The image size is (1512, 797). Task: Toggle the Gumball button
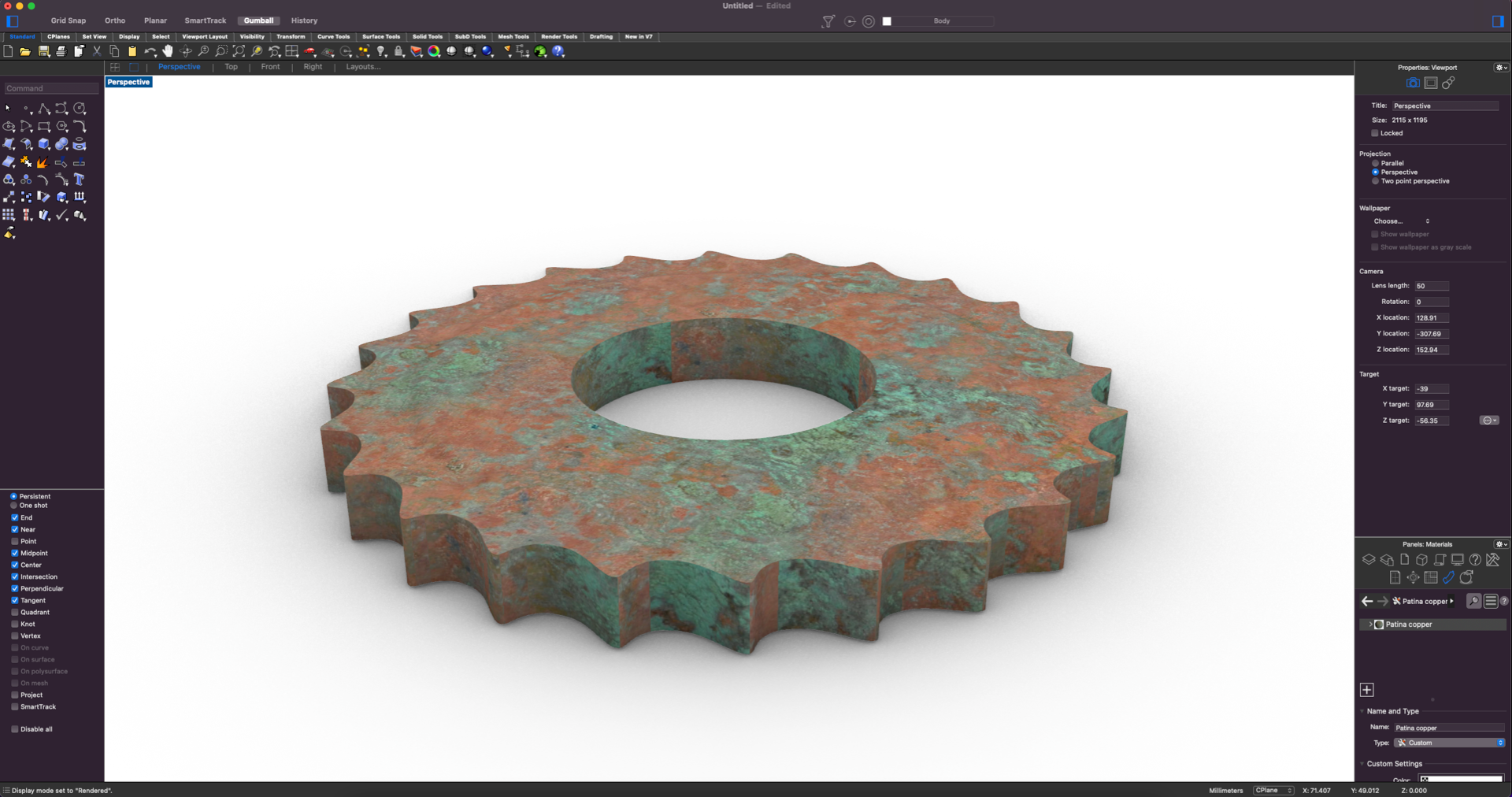click(x=258, y=20)
